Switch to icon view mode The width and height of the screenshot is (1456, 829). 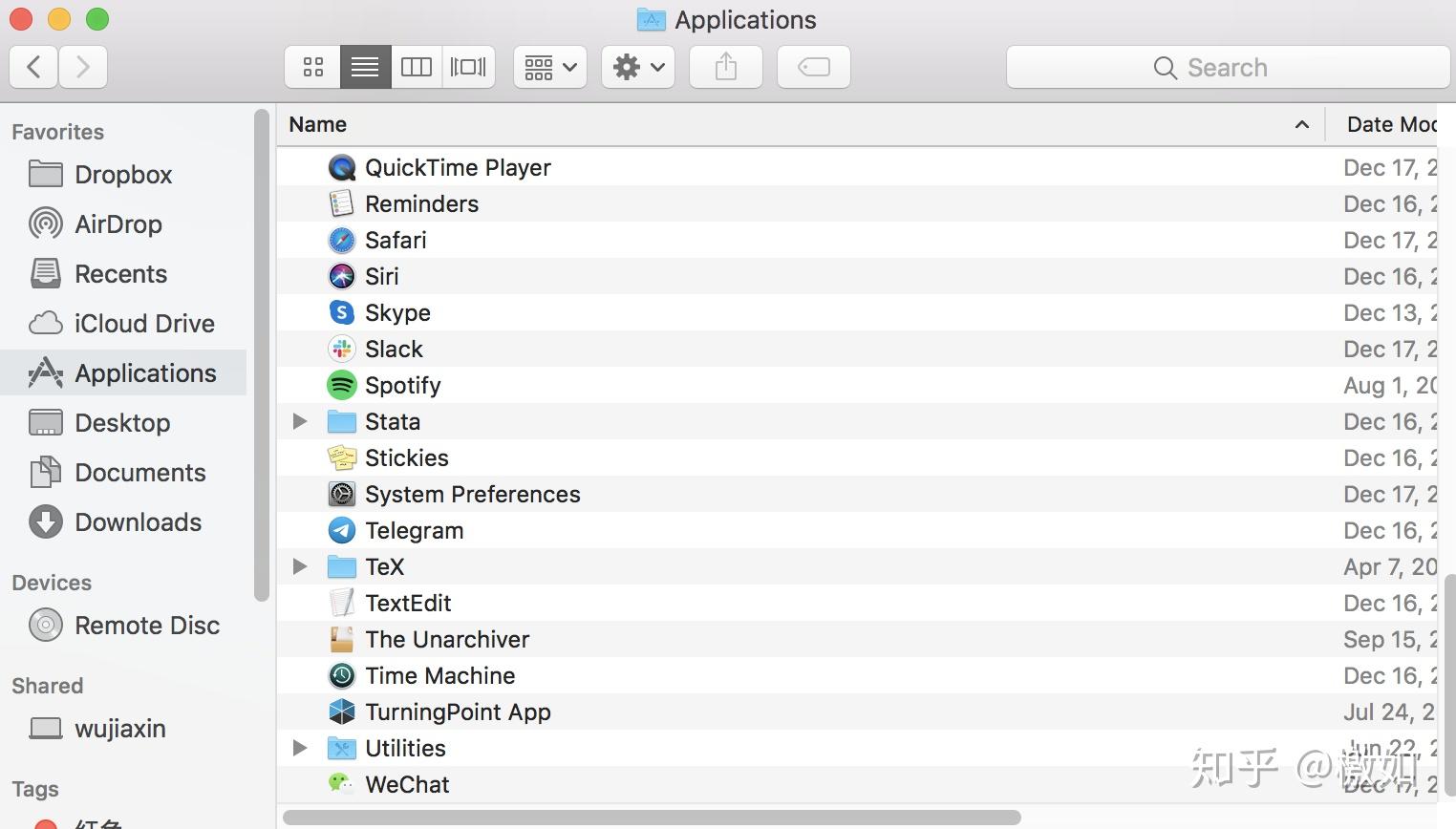coord(311,67)
